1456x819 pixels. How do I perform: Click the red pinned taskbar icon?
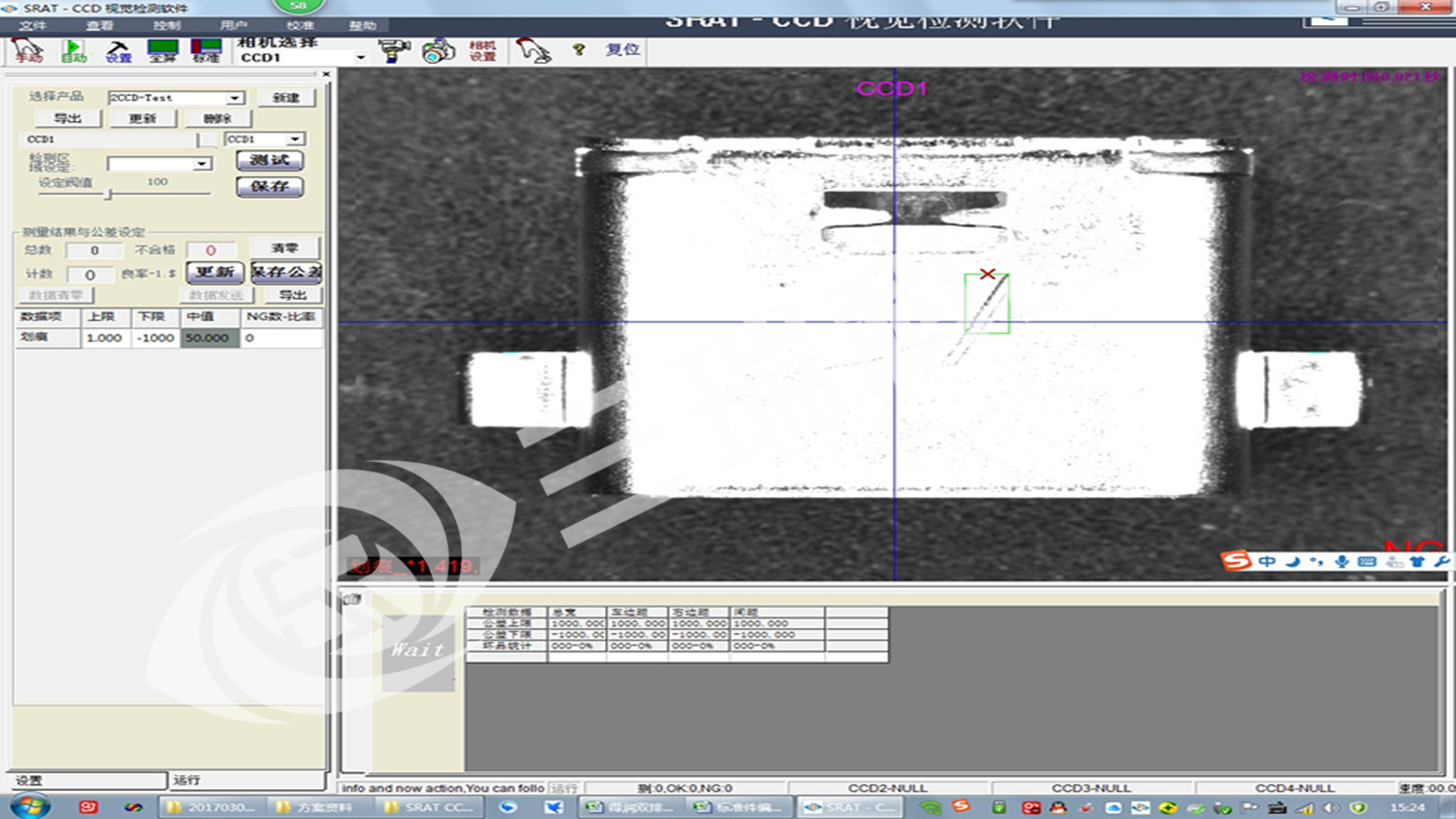(x=88, y=806)
